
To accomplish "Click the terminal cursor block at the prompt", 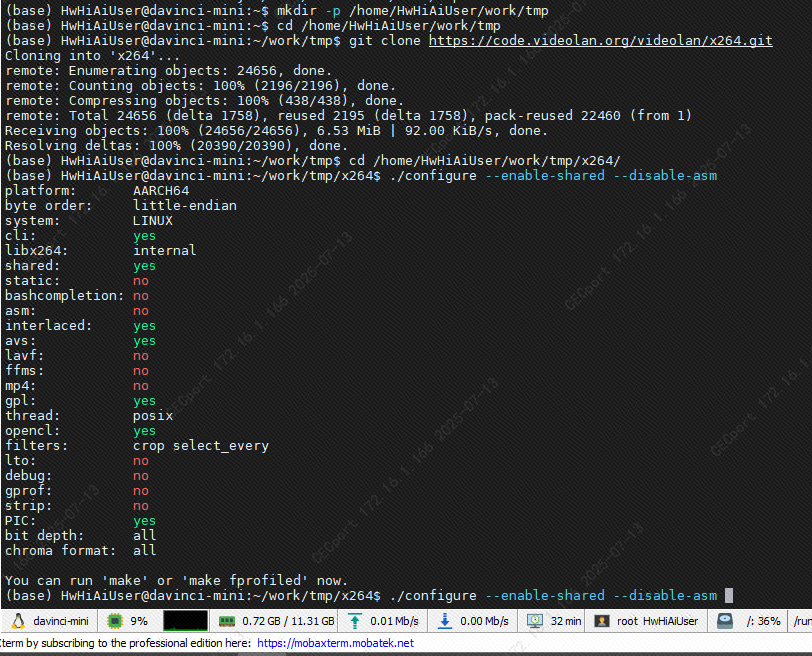I will 729,595.
